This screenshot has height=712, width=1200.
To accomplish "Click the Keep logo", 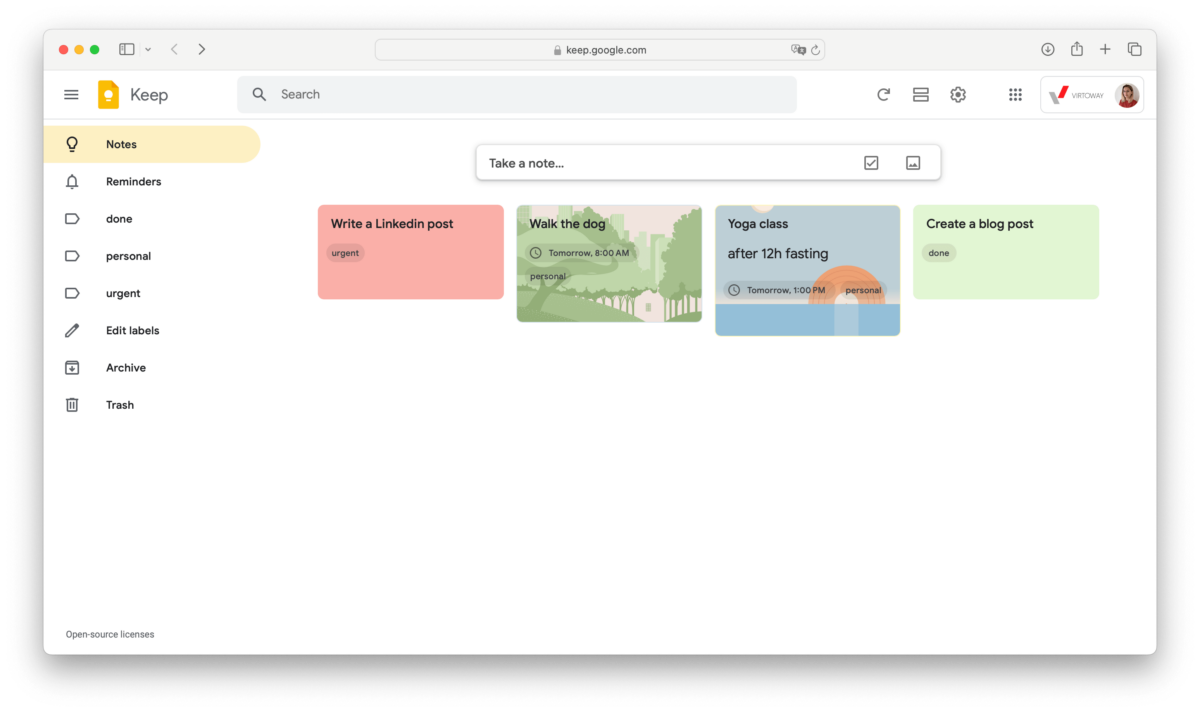I will [x=109, y=94].
